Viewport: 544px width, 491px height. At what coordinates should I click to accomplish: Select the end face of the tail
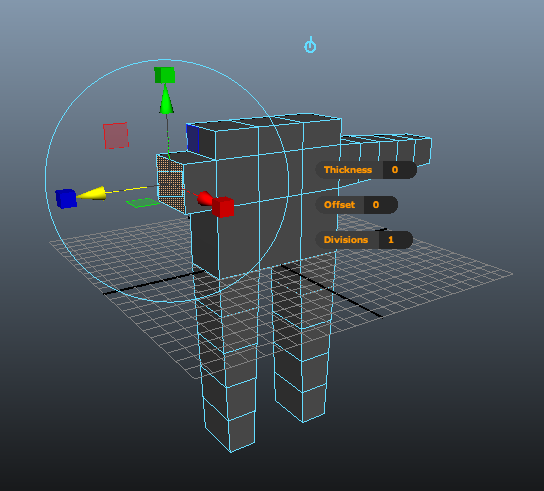click(423, 151)
